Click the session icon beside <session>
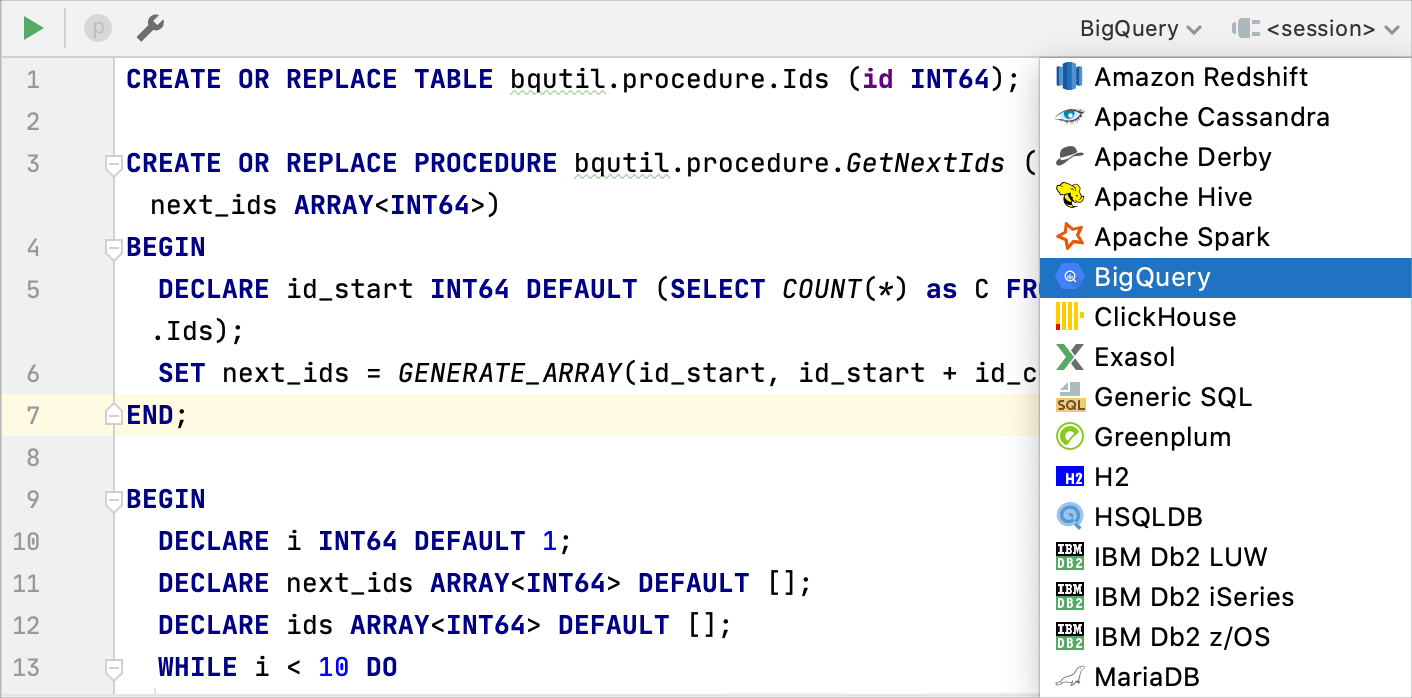Image resolution: width=1412 pixels, height=698 pixels. (1246, 29)
